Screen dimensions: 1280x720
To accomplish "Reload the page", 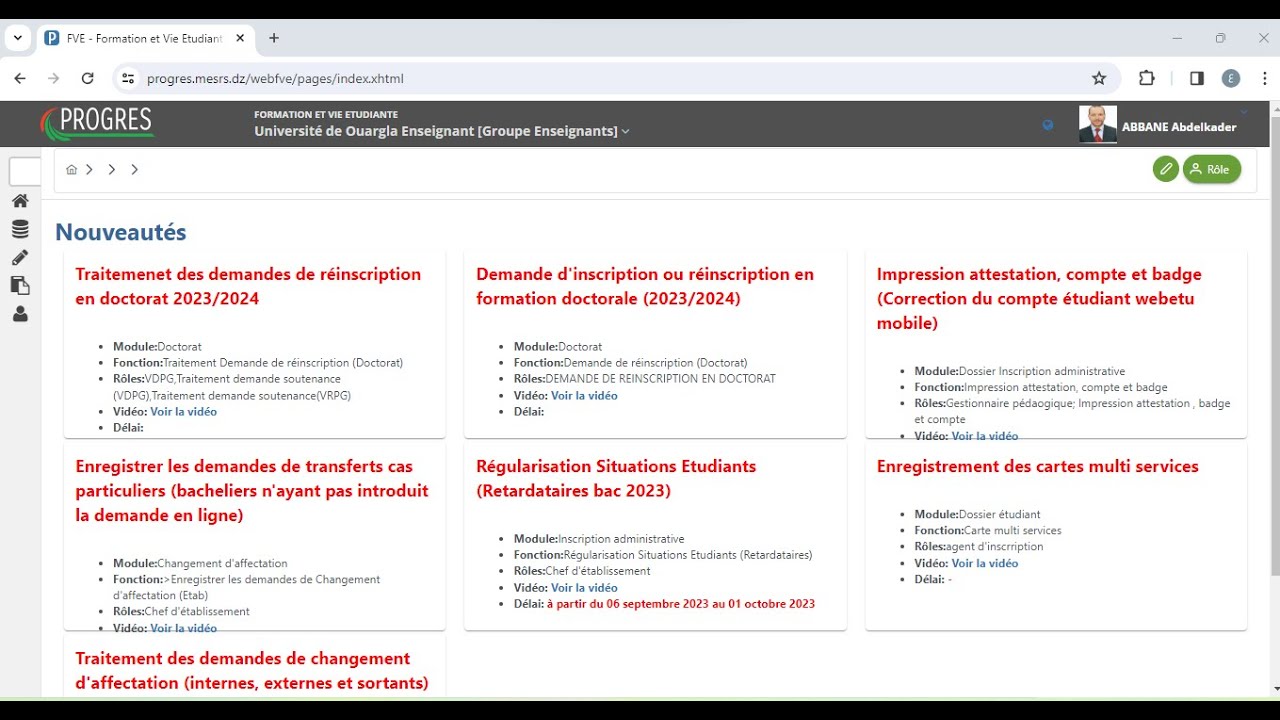I will coord(87,78).
